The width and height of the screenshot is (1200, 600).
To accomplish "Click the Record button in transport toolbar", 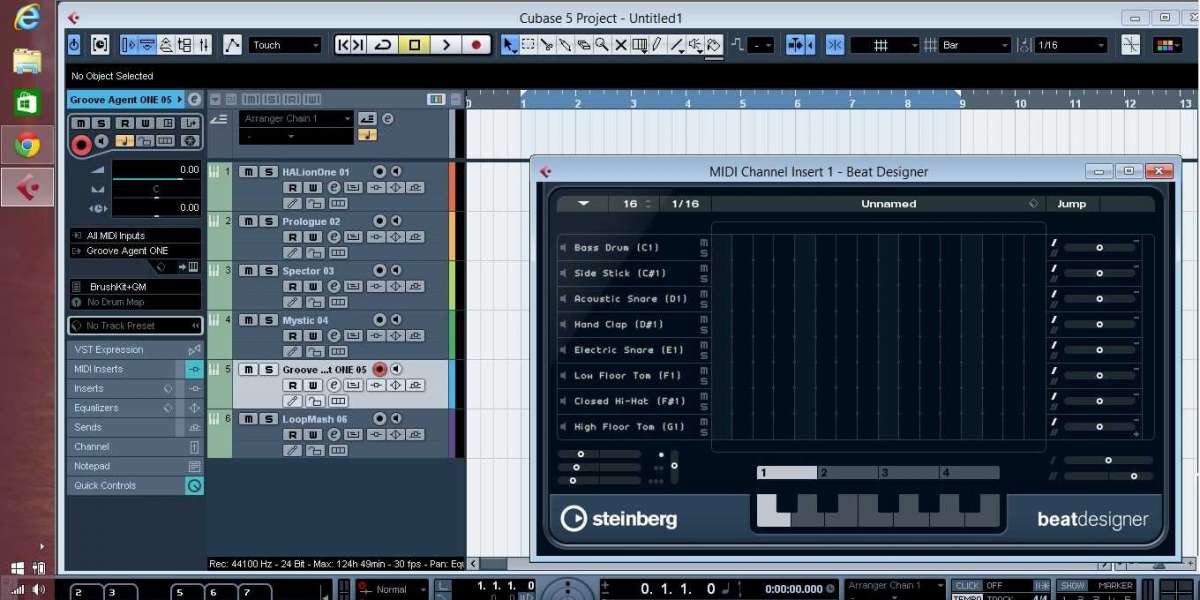I will pos(477,45).
